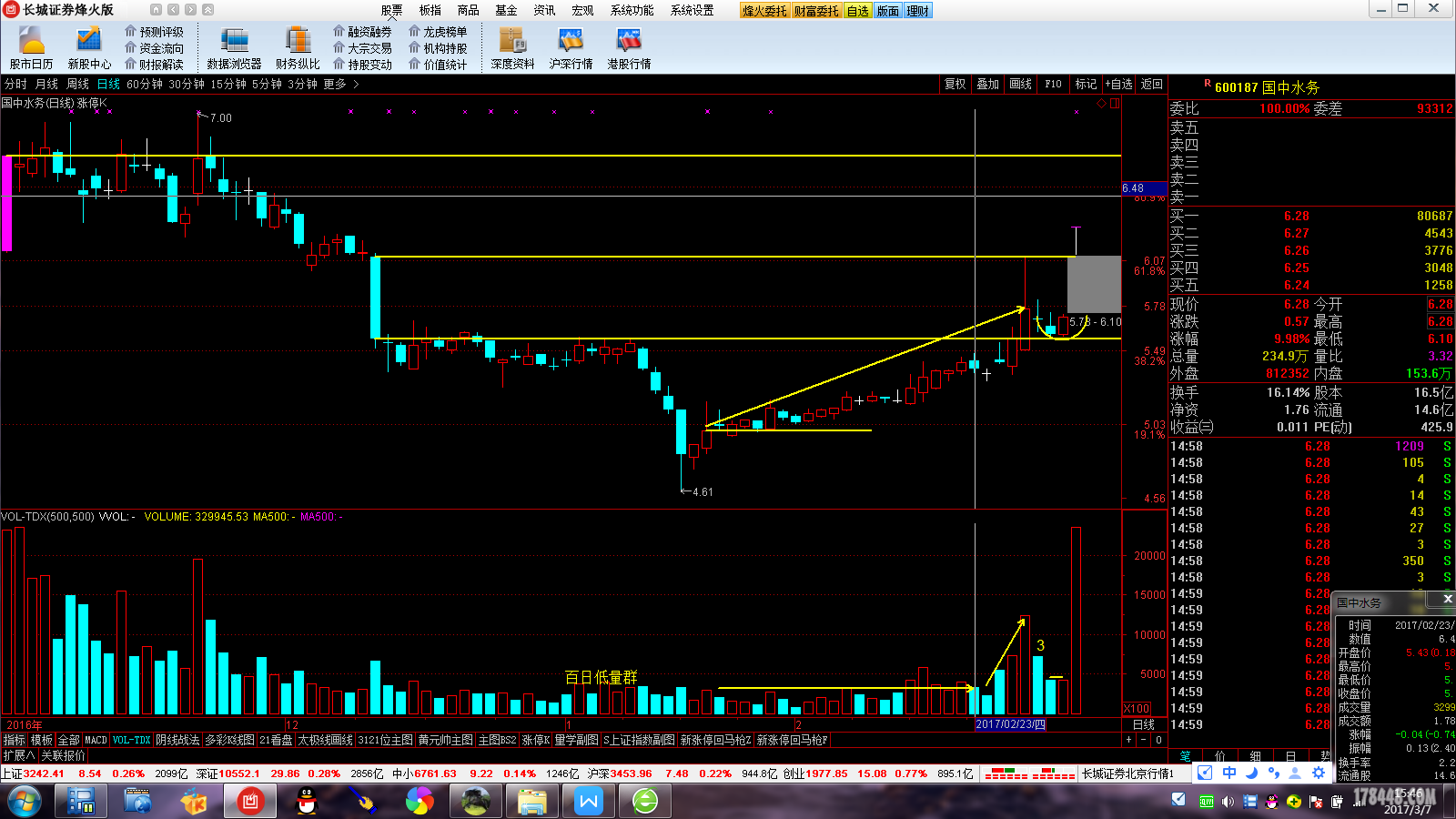Open the 新股中心 new stock center
Screen dimensions: 1456x819
tap(89, 47)
